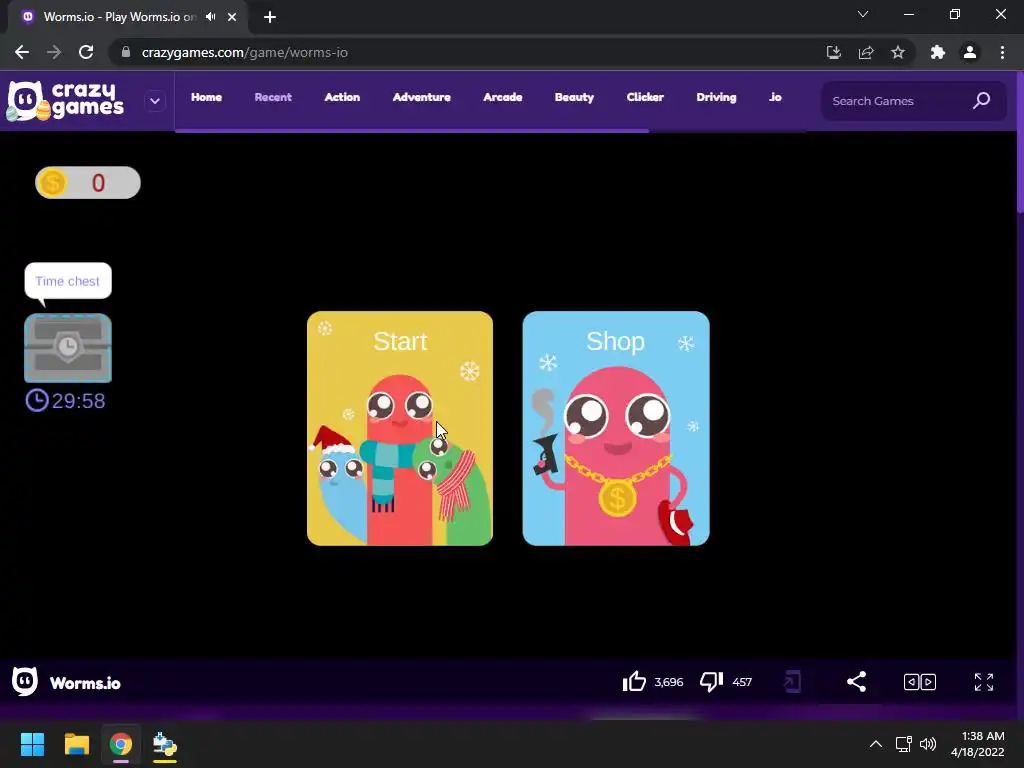Browse the Clicker category

[x=645, y=97]
